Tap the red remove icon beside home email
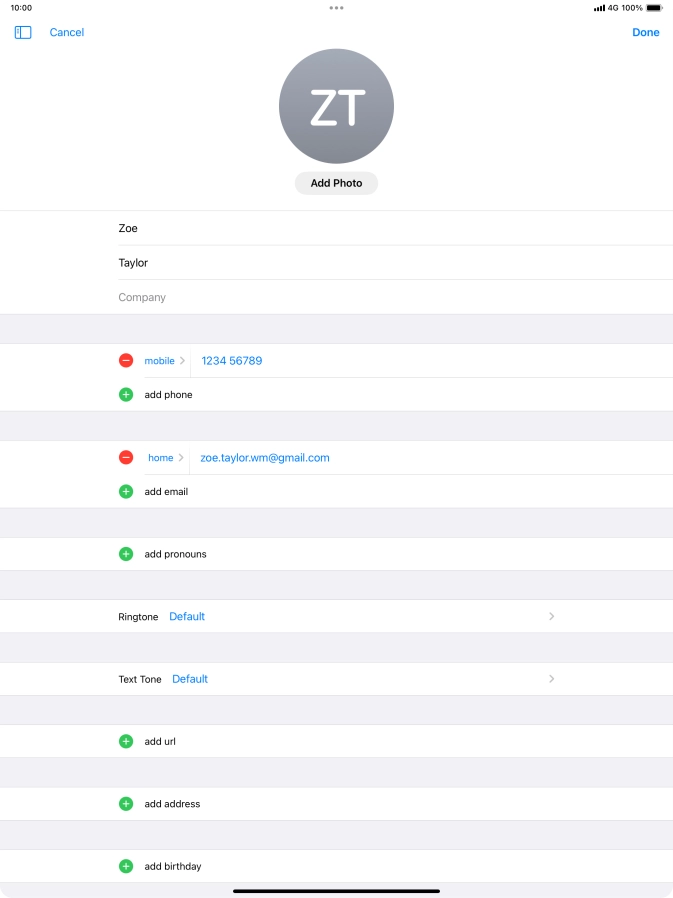This screenshot has height=898, width=673. coord(126,458)
